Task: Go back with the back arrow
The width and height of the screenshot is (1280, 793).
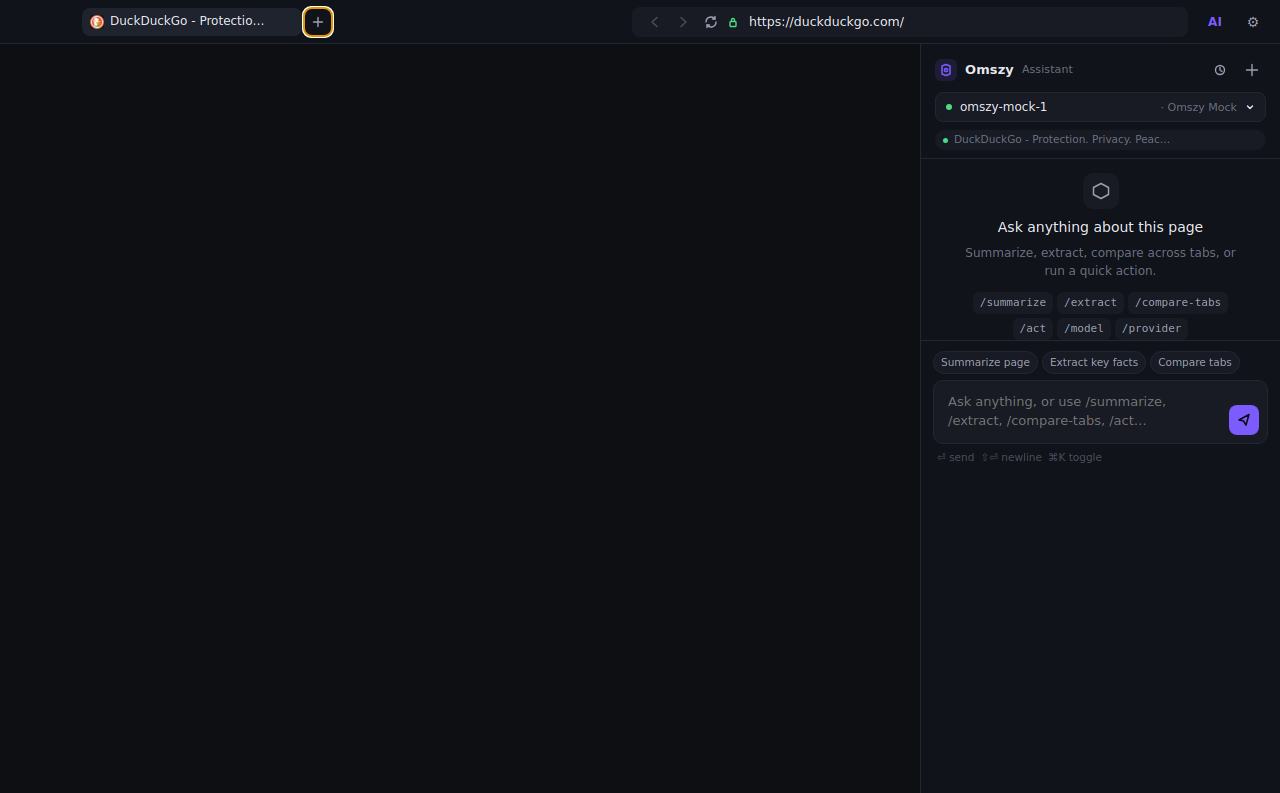Action: [x=655, y=22]
